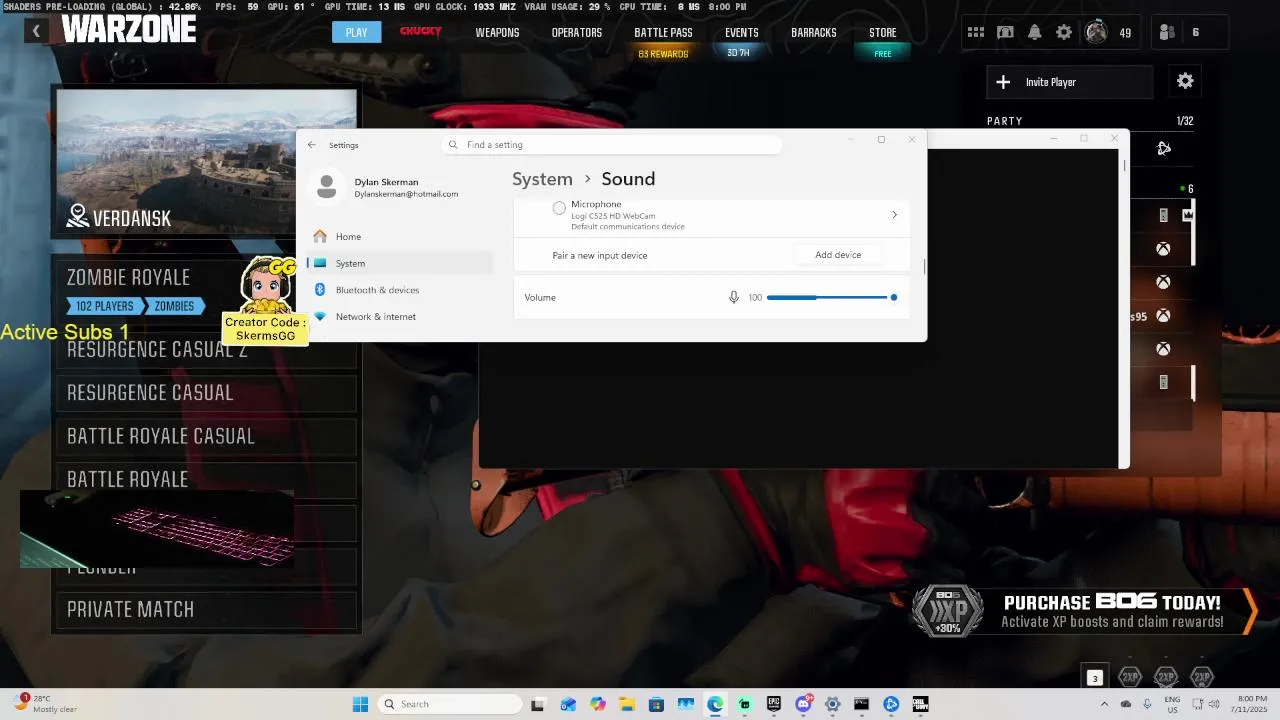Screen dimensions: 1280x720
Task: Open Epic Games Launcher from the taskbar
Action: click(773, 704)
